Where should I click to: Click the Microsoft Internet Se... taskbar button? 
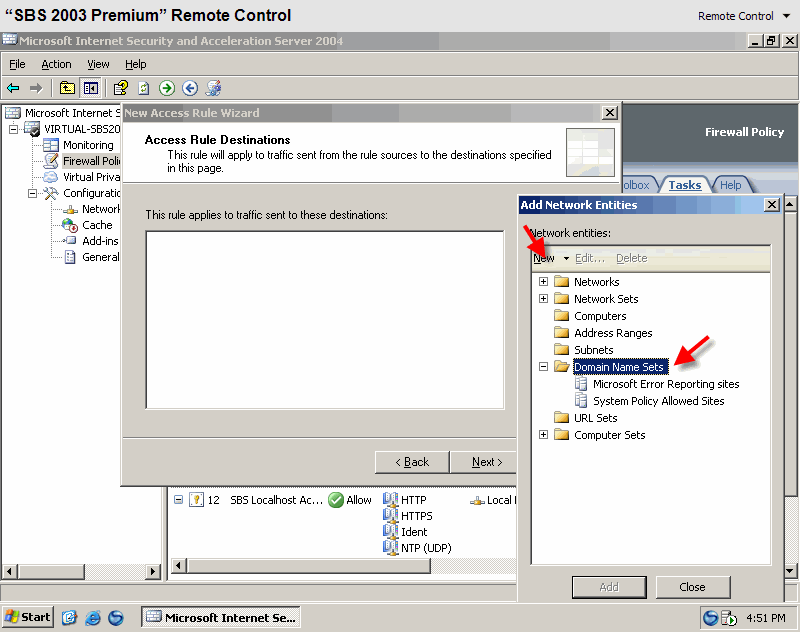(220, 617)
